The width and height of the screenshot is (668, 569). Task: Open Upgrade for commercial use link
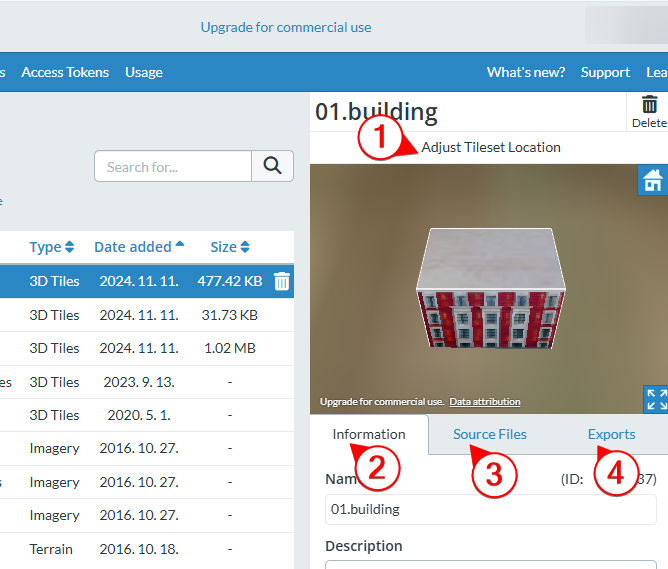tap(286, 27)
